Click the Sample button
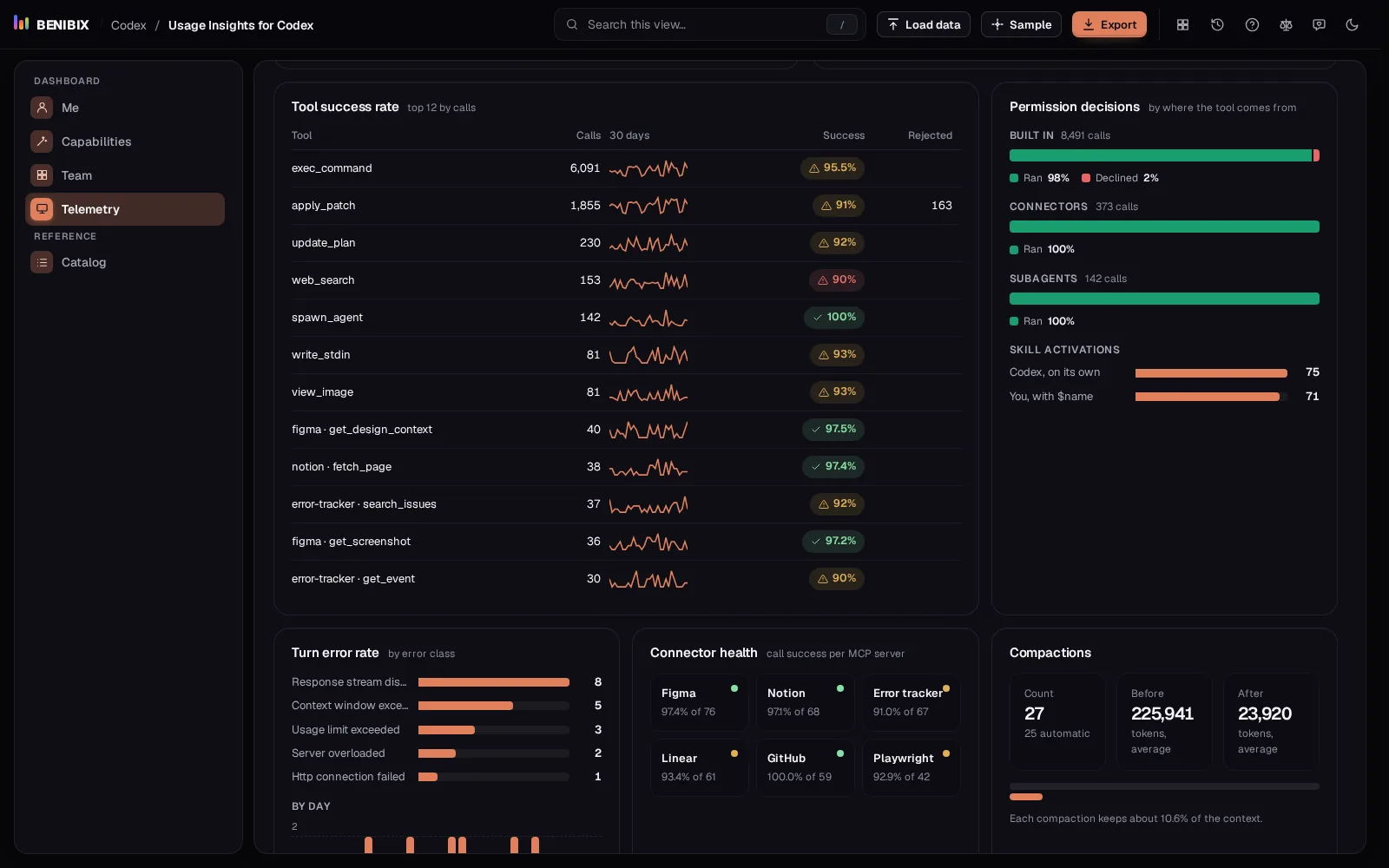1389x868 pixels. tap(1021, 24)
